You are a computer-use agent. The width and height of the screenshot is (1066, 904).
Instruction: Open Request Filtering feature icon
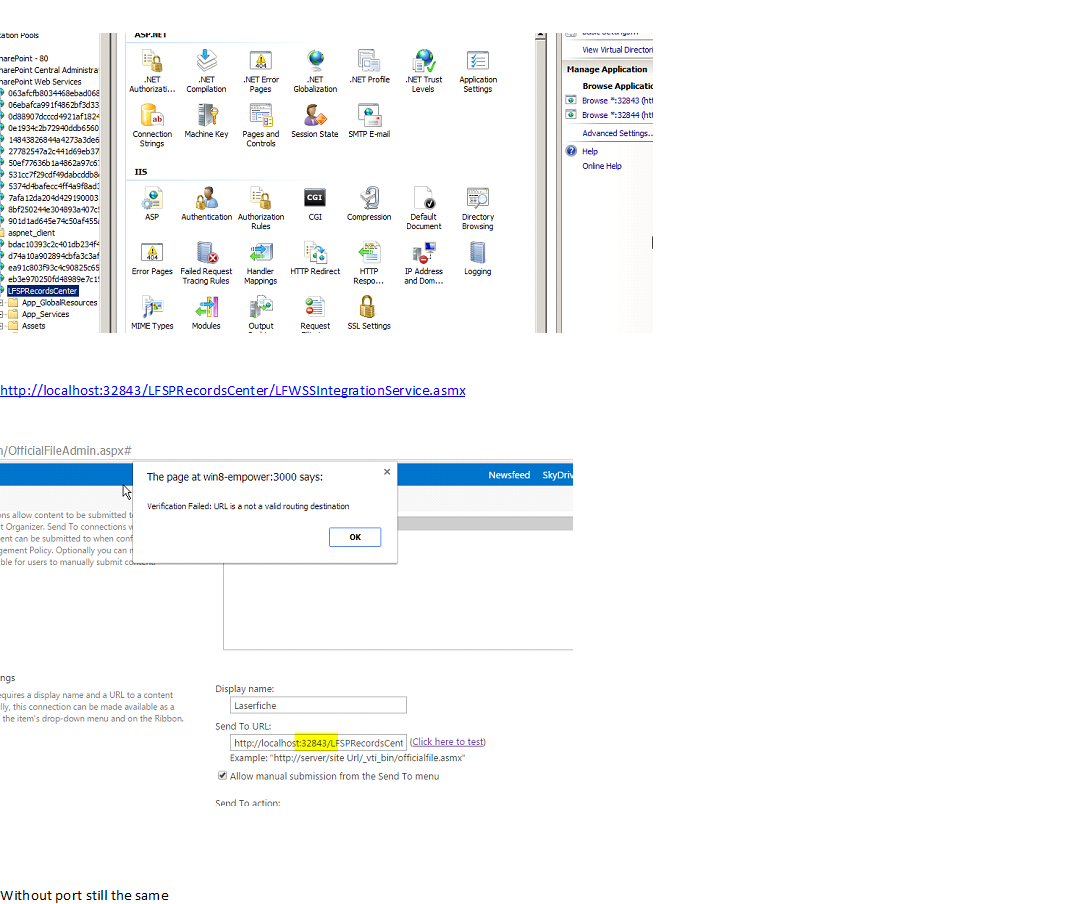(x=315, y=313)
